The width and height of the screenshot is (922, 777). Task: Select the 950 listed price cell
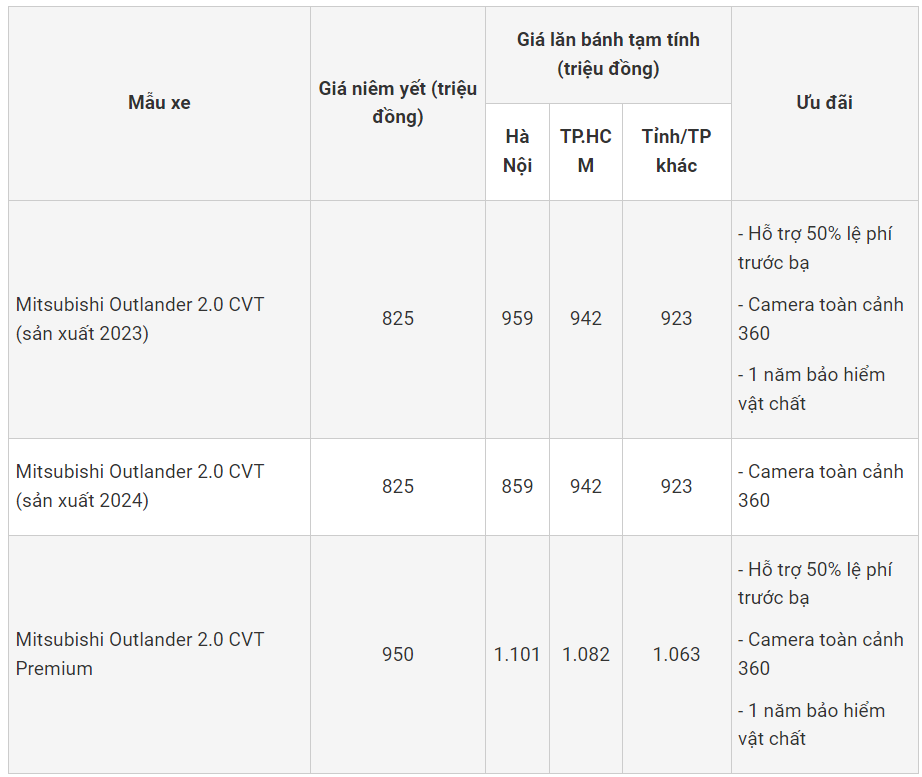point(397,654)
